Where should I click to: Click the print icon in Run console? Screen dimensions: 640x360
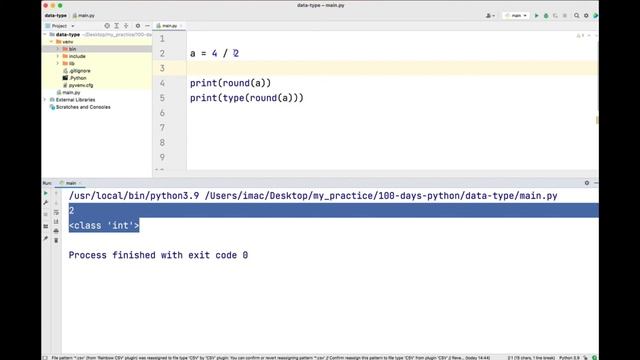pyautogui.click(x=56, y=231)
